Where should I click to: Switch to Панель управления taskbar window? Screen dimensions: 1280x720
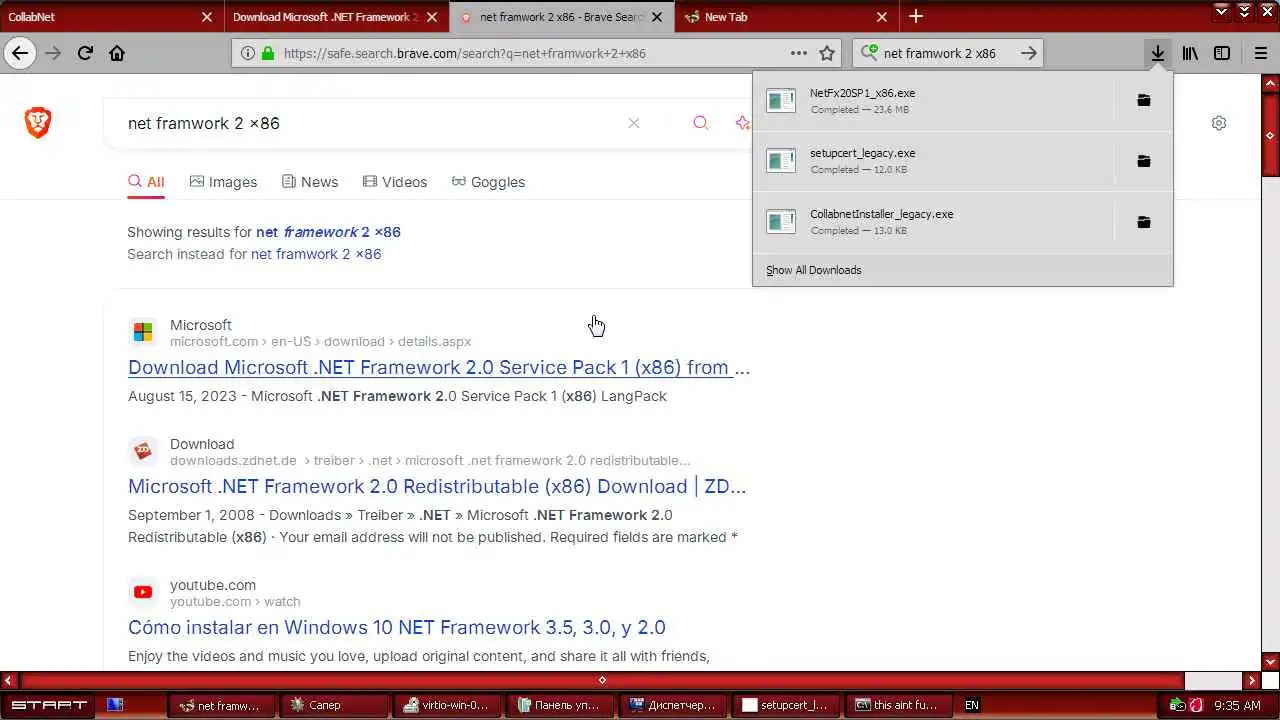560,705
